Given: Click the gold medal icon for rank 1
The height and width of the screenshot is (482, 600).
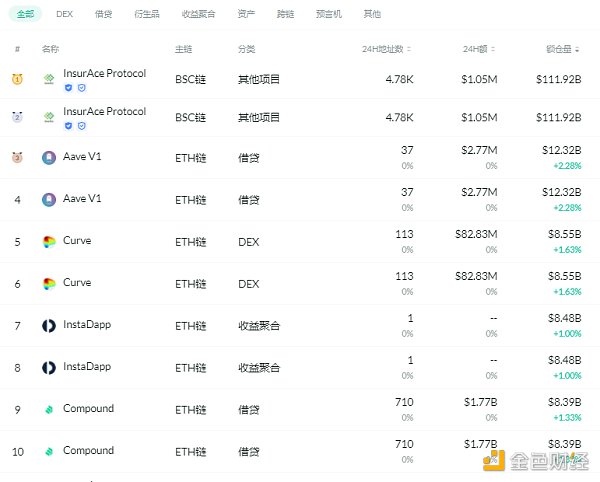Looking at the screenshot, I should coord(17,79).
